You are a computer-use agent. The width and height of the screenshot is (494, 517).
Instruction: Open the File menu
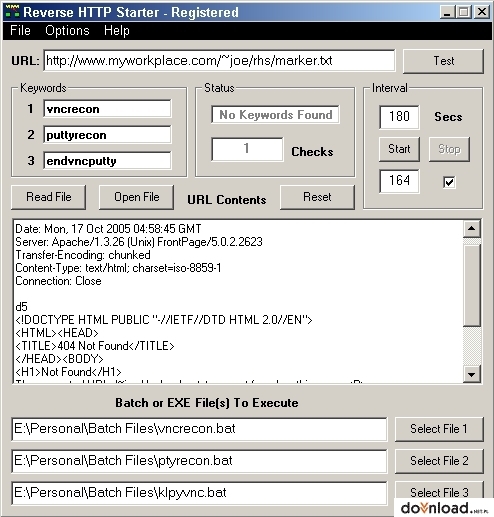pyautogui.click(x=20, y=31)
